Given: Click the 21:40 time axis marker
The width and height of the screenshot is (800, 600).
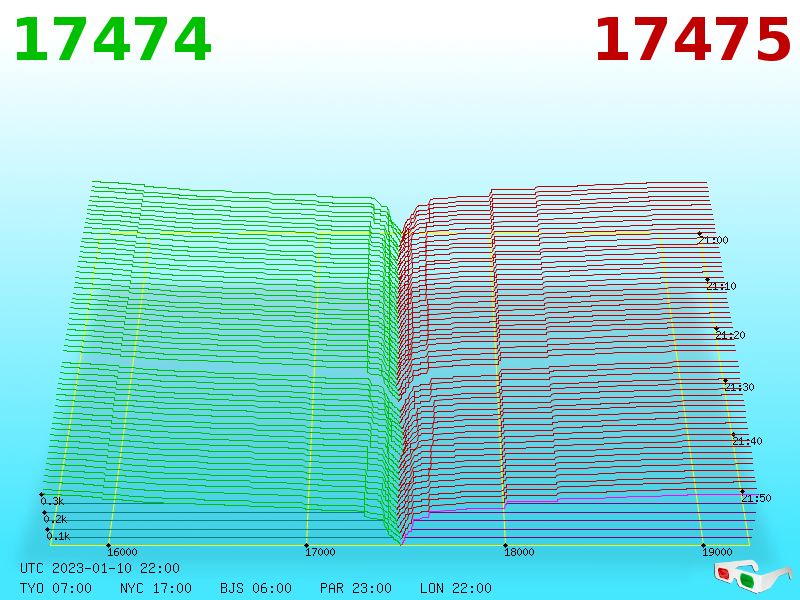Looking at the screenshot, I should [x=747, y=441].
